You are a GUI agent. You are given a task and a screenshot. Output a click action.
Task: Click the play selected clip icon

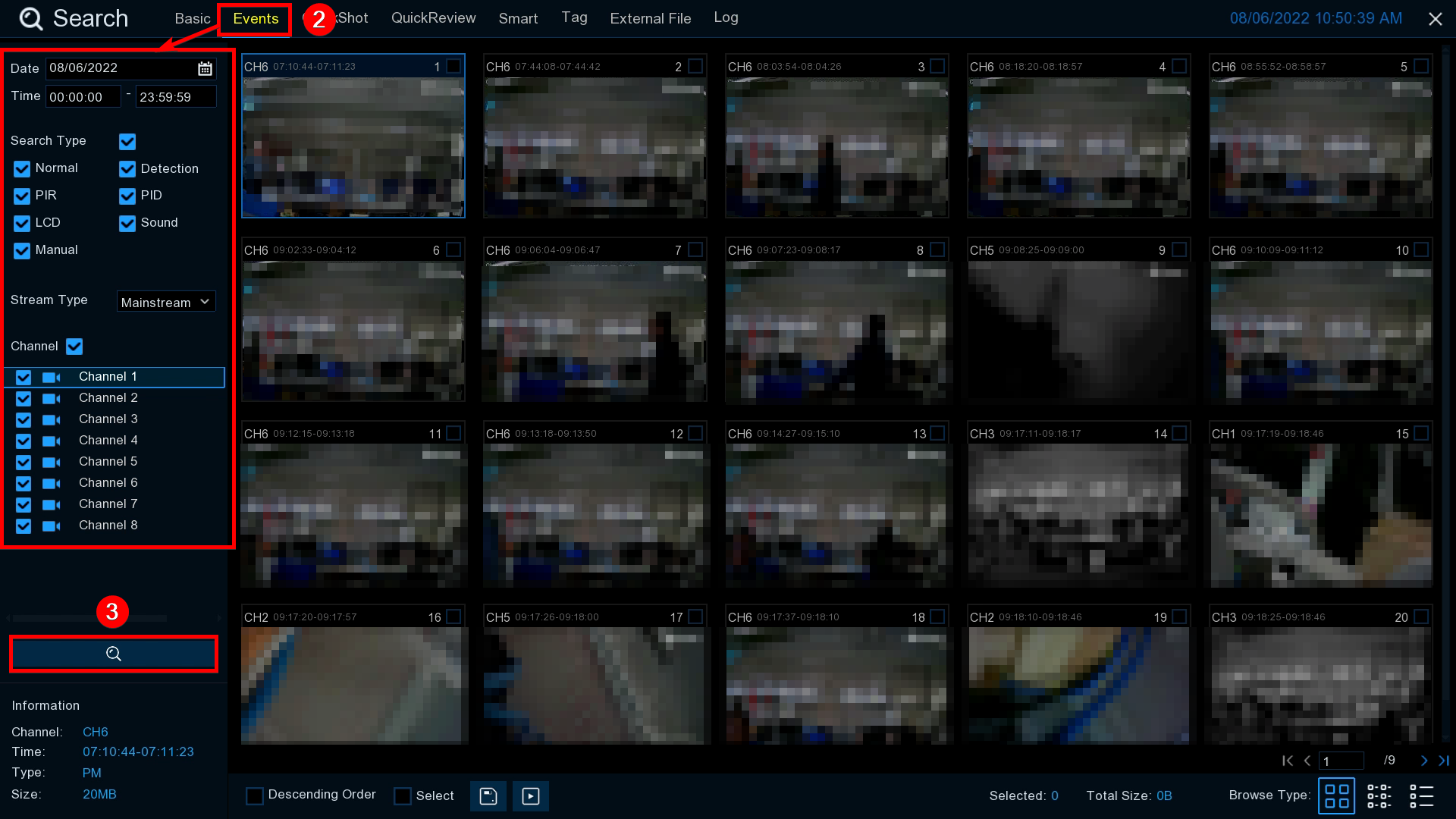531,795
